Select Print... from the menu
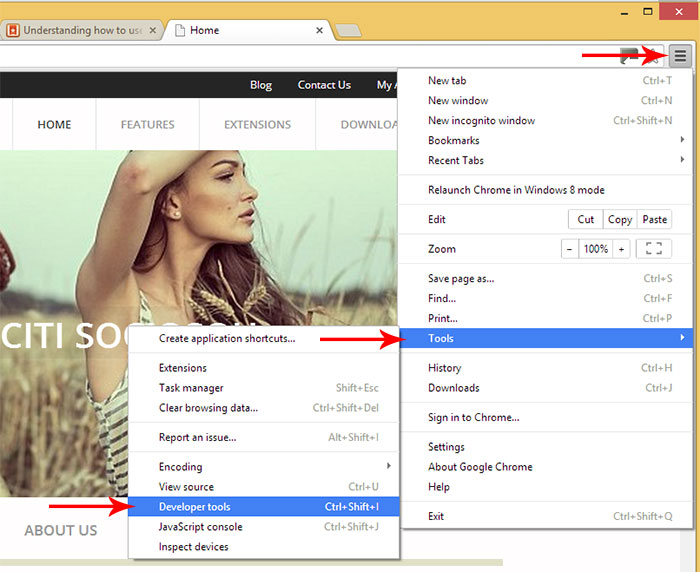Viewport: 700px width, 572px height. point(546,318)
